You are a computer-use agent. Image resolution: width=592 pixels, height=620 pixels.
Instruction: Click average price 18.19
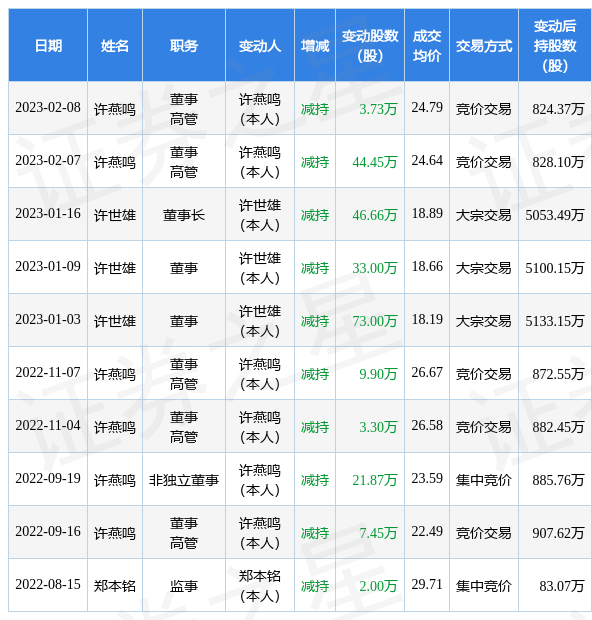(427, 319)
